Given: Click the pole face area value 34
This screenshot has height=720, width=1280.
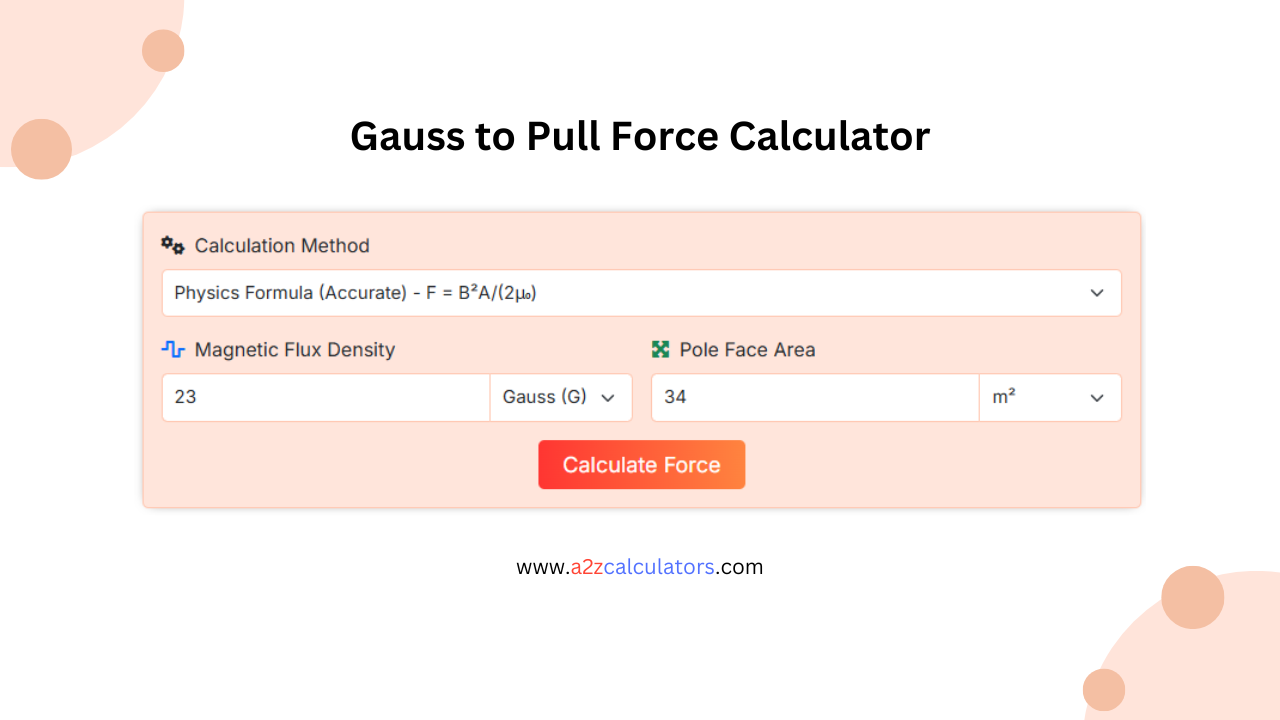Looking at the screenshot, I should tap(814, 397).
